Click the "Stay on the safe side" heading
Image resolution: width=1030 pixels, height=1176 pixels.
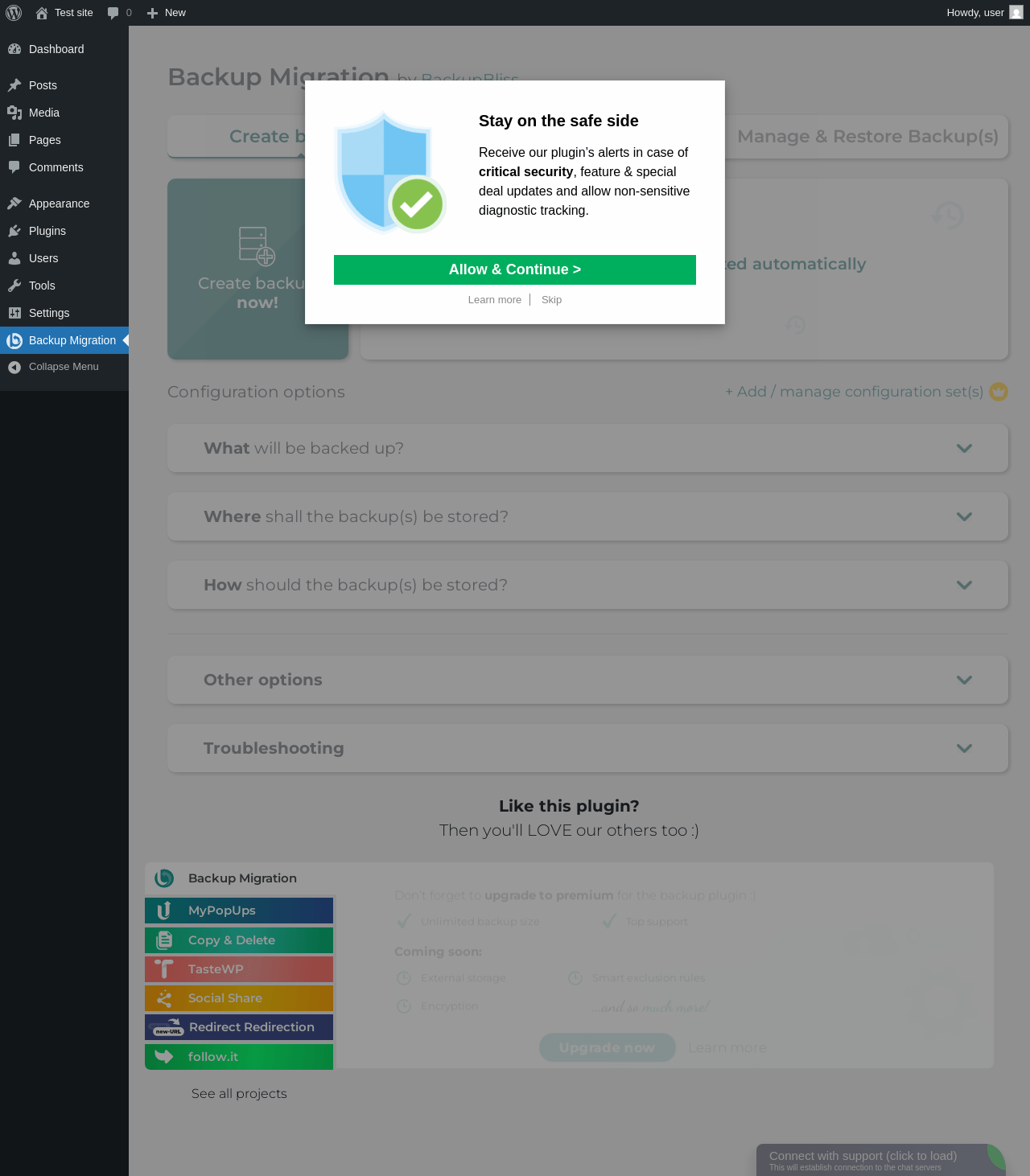(558, 121)
